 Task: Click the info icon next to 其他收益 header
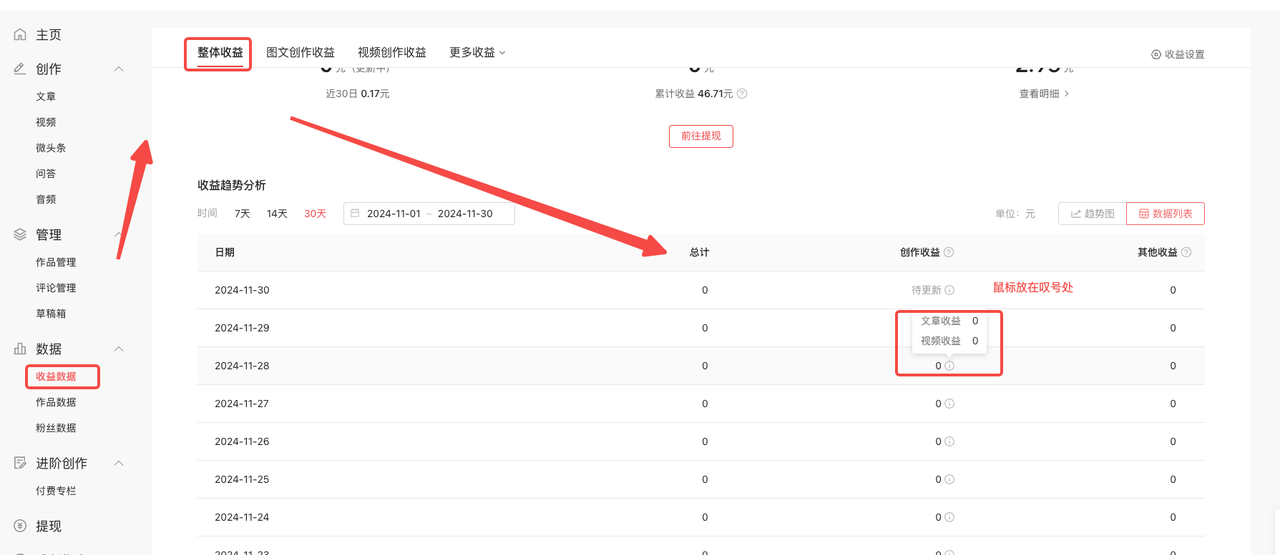[1186, 253]
